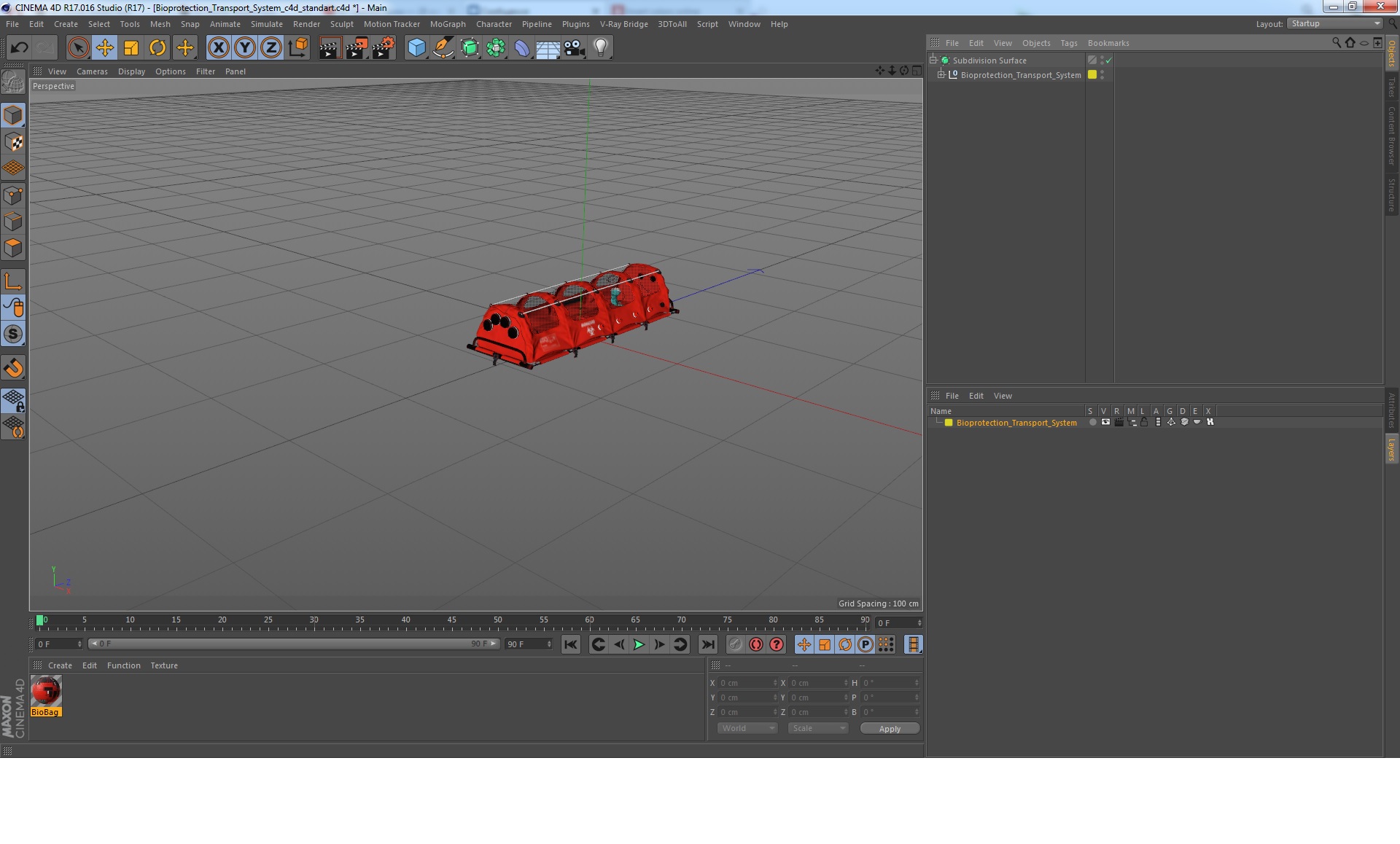
Task: Enable Axis mode tool
Action: 13,281
